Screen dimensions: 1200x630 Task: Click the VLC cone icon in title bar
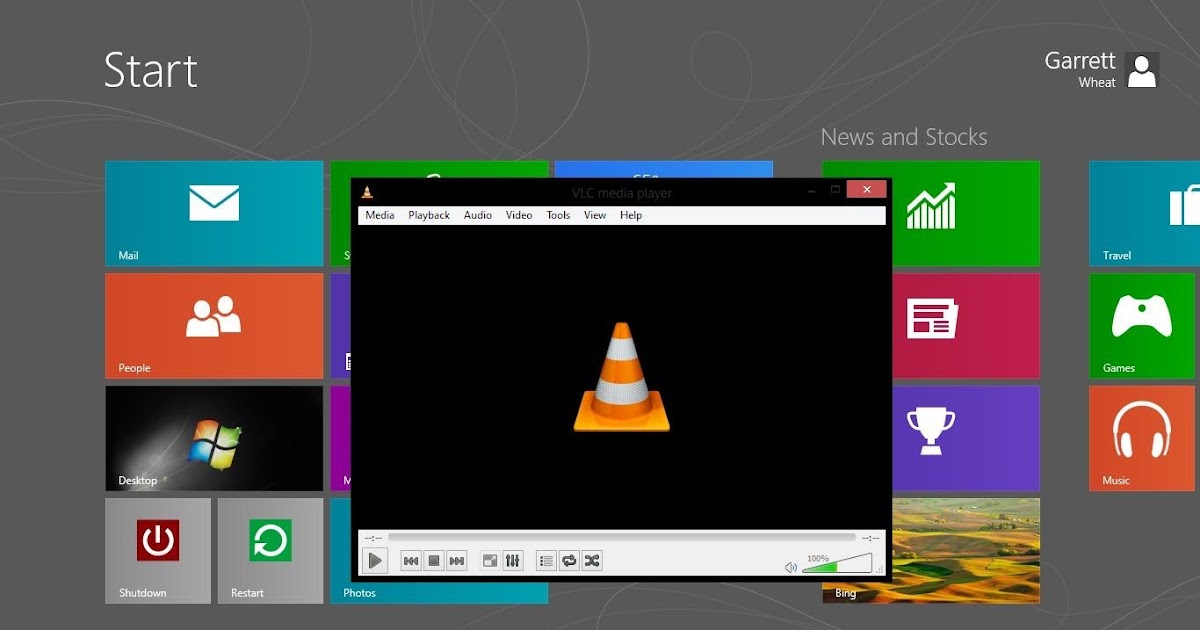pos(367,192)
